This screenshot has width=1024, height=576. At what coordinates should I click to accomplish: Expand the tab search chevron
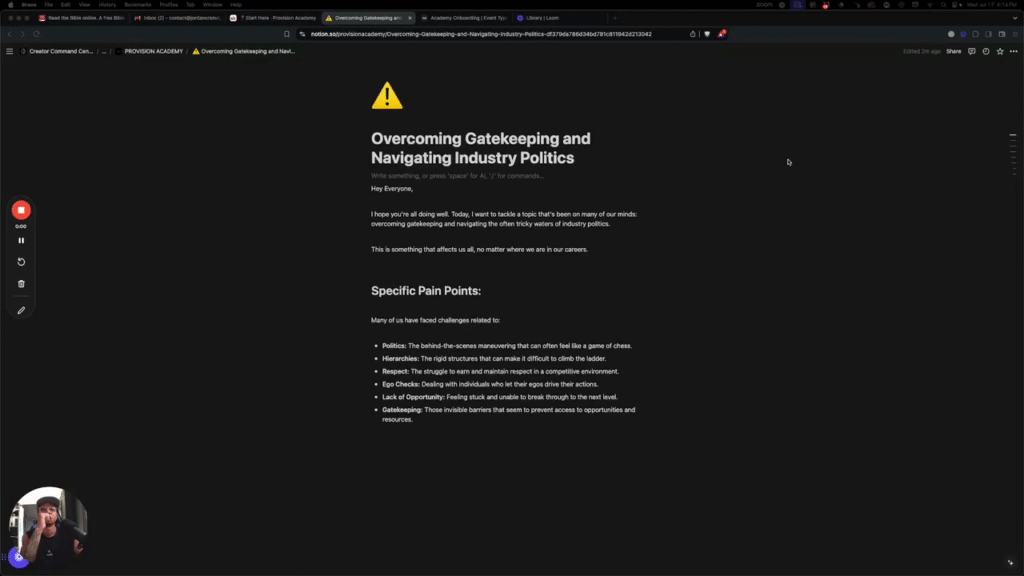(1014, 18)
